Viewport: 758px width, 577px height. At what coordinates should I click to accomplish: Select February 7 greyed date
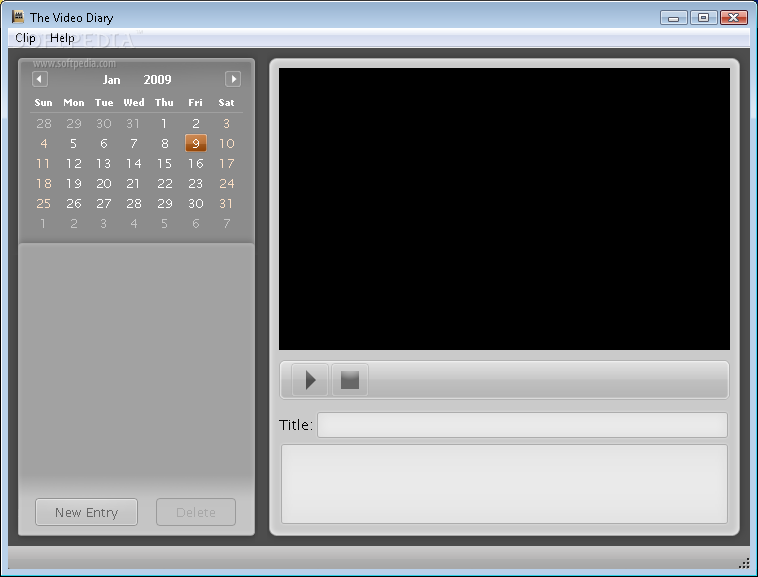tap(226, 223)
